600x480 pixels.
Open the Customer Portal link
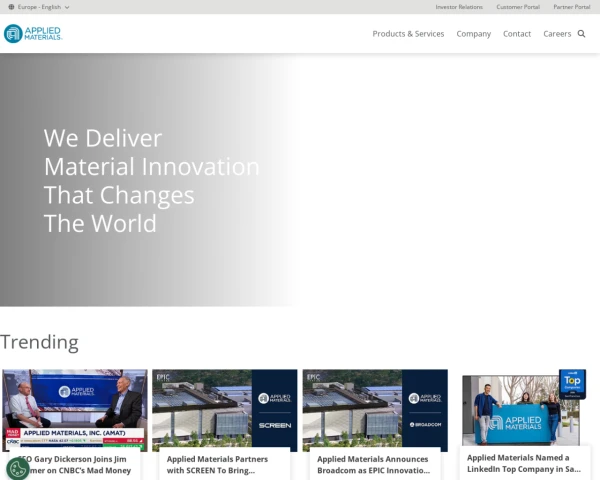518,7
